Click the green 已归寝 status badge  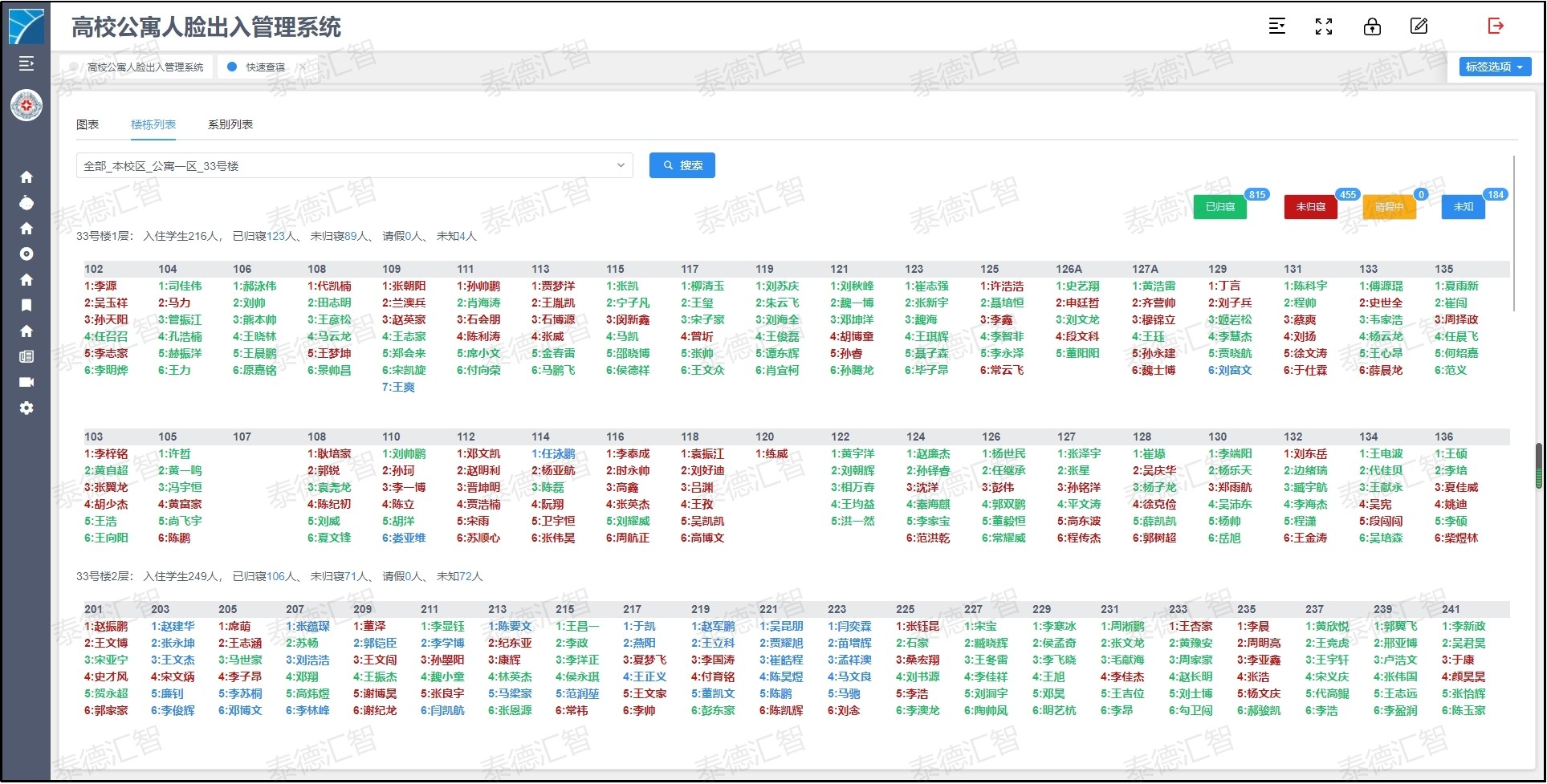1219,207
